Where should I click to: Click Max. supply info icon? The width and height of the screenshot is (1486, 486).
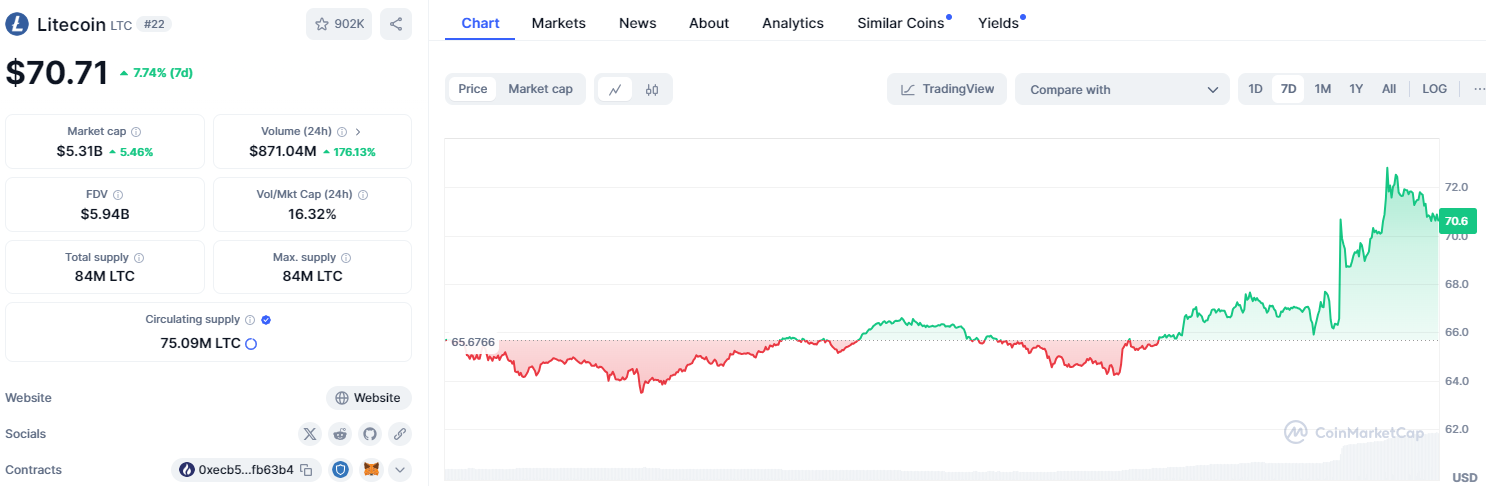346,258
